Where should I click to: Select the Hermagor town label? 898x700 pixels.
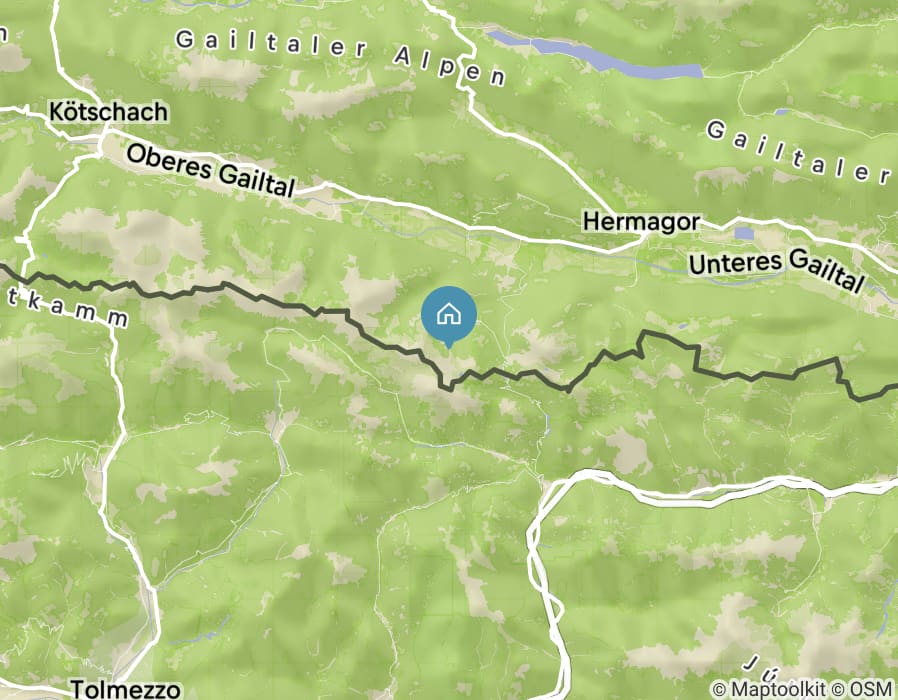pyautogui.click(x=641, y=222)
